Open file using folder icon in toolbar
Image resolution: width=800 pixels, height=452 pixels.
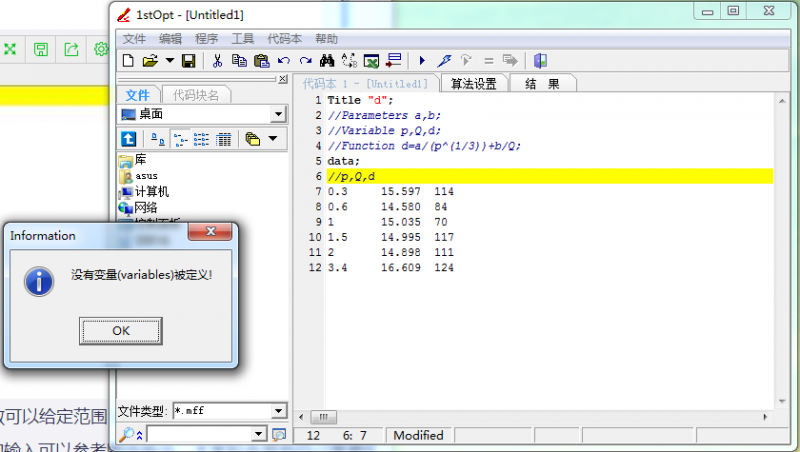click(x=150, y=61)
